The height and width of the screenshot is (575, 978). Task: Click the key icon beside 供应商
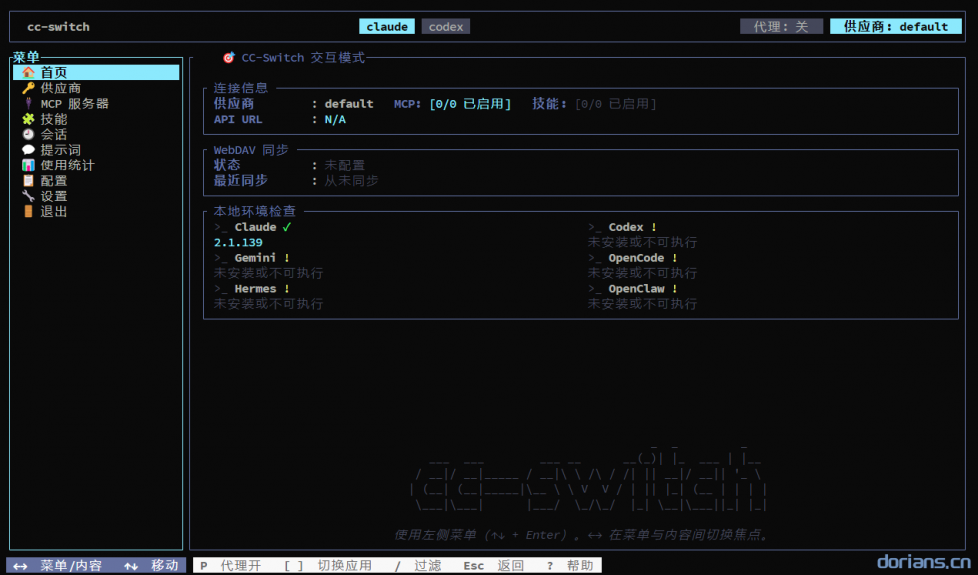click(x=28, y=88)
